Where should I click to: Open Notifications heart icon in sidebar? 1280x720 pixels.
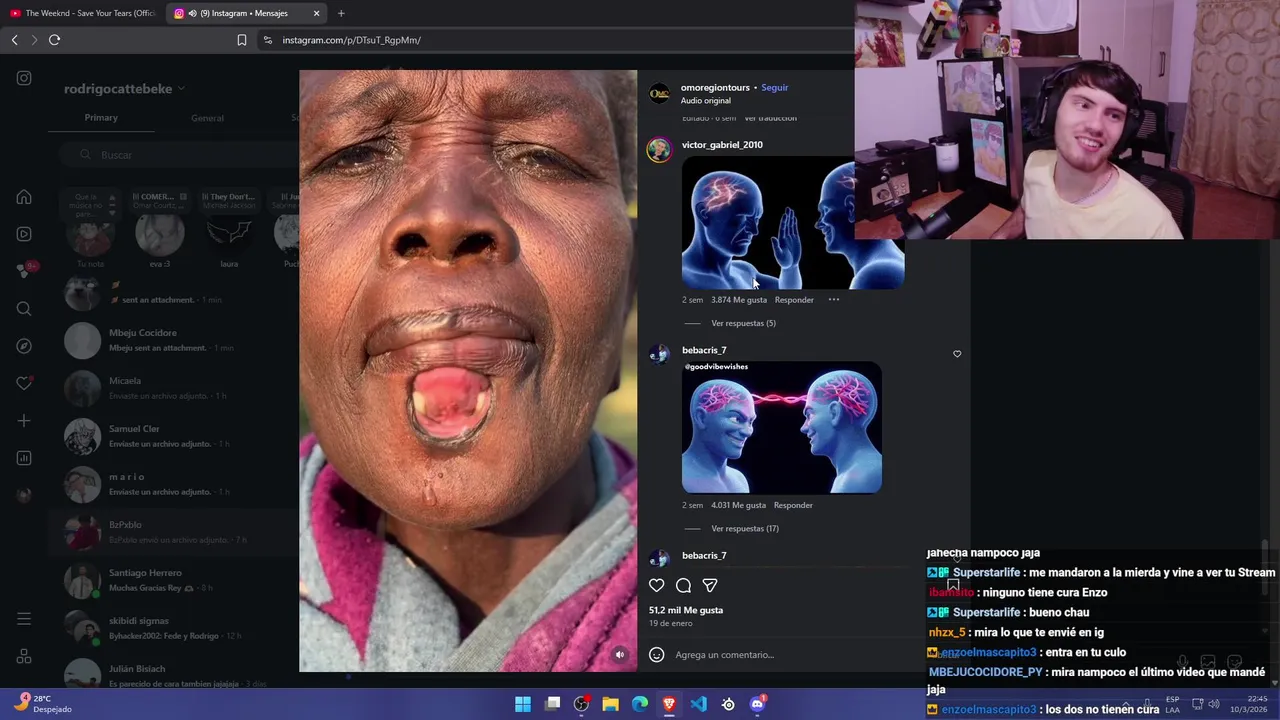tap(24, 383)
